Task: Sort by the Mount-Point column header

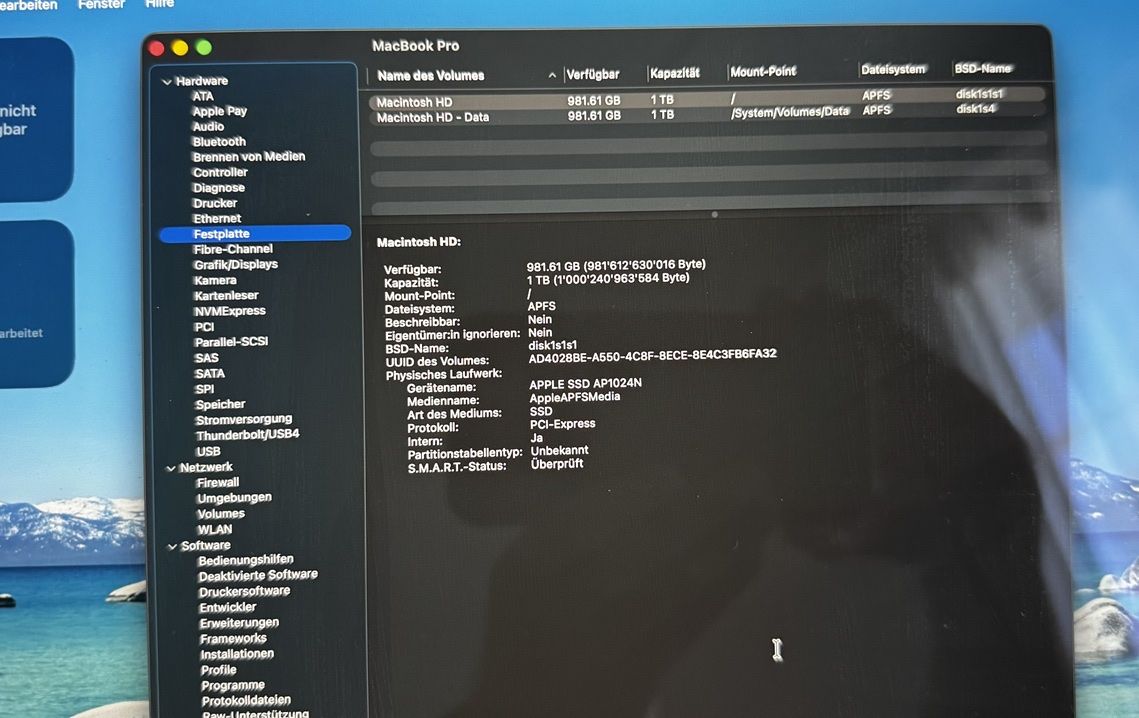Action: click(763, 71)
